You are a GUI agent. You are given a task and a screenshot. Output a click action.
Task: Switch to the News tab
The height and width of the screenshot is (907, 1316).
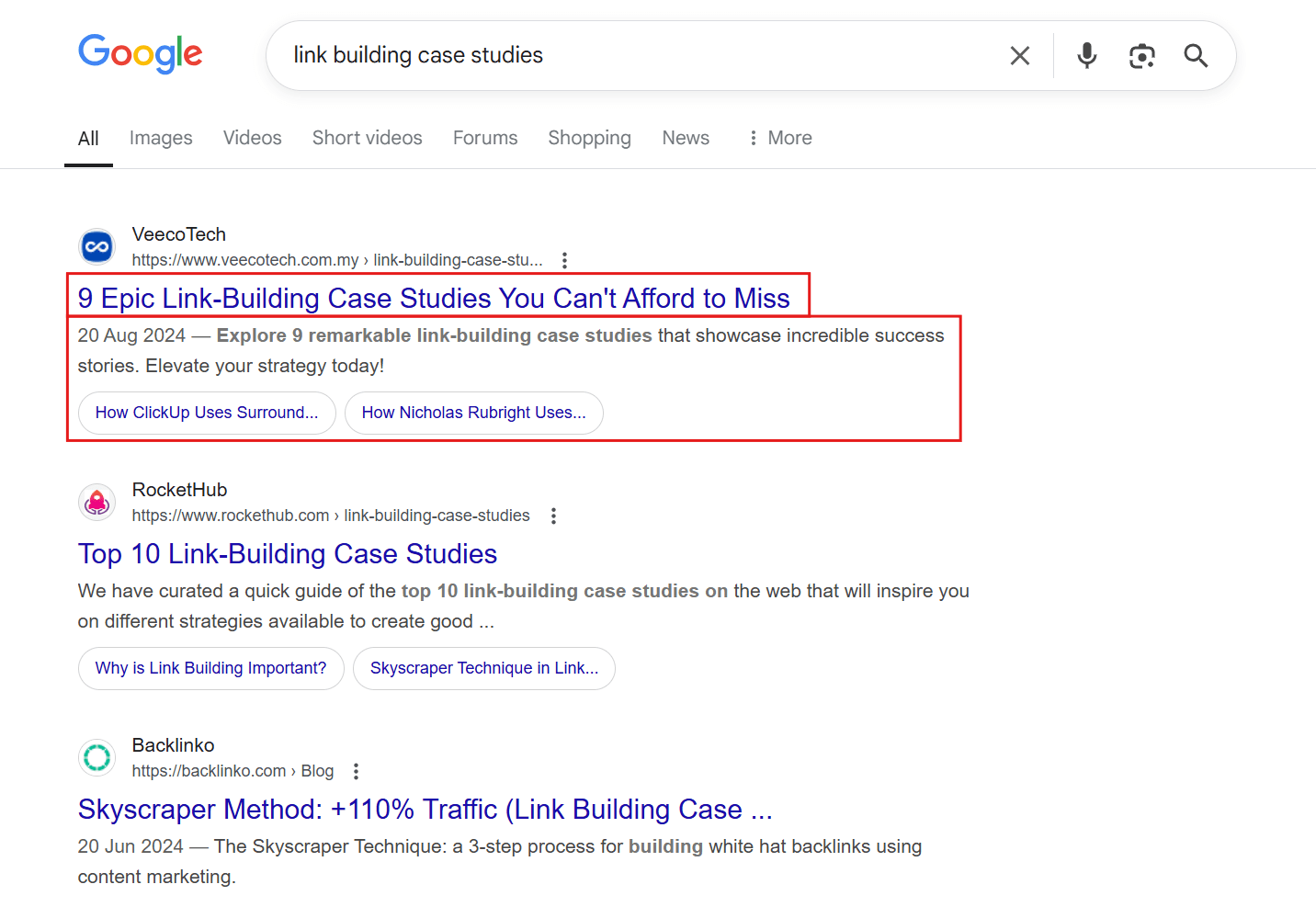click(686, 138)
